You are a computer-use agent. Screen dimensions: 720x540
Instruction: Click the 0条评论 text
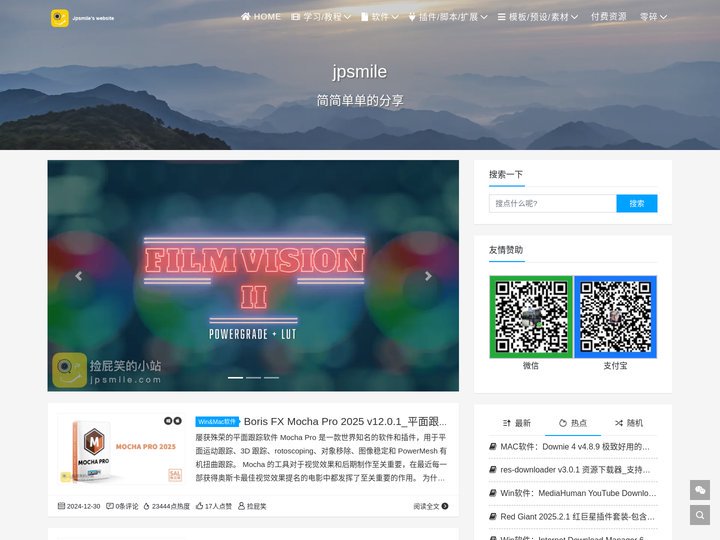[x=127, y=506]
